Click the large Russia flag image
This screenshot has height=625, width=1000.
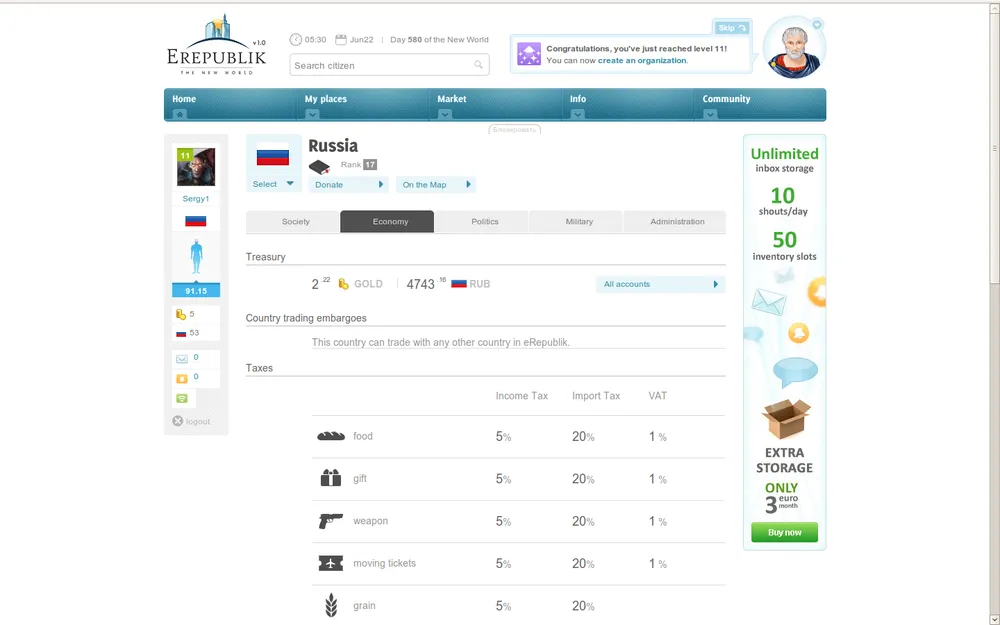[273, 157]
